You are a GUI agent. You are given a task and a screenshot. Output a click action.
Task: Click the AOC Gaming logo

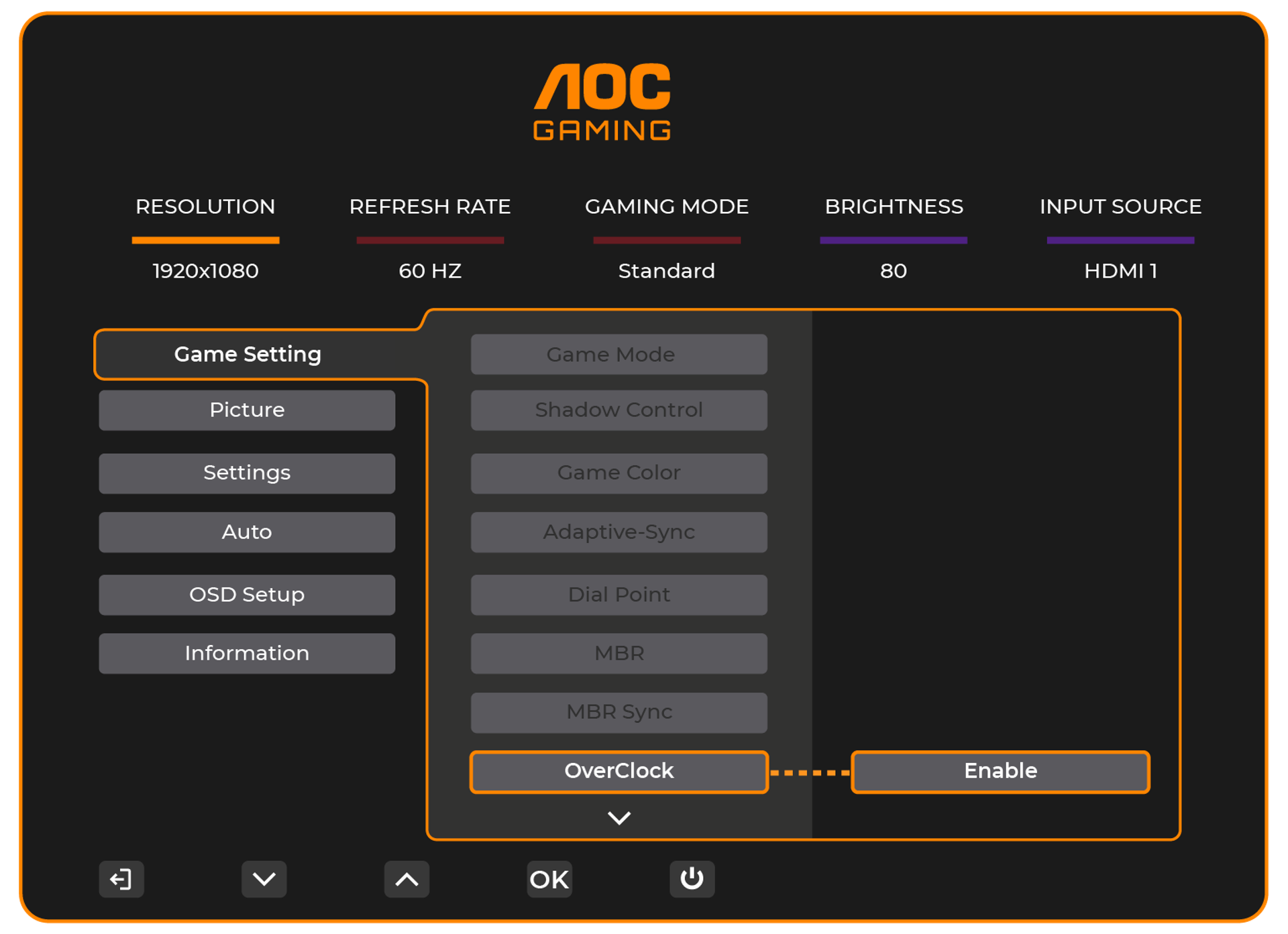[x=602, y=102]
